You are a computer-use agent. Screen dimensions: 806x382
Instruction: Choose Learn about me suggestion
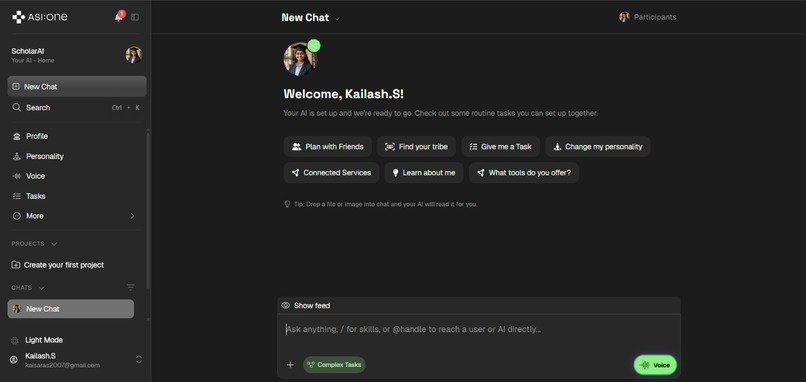pyautogui.click(x=424, y=173)
